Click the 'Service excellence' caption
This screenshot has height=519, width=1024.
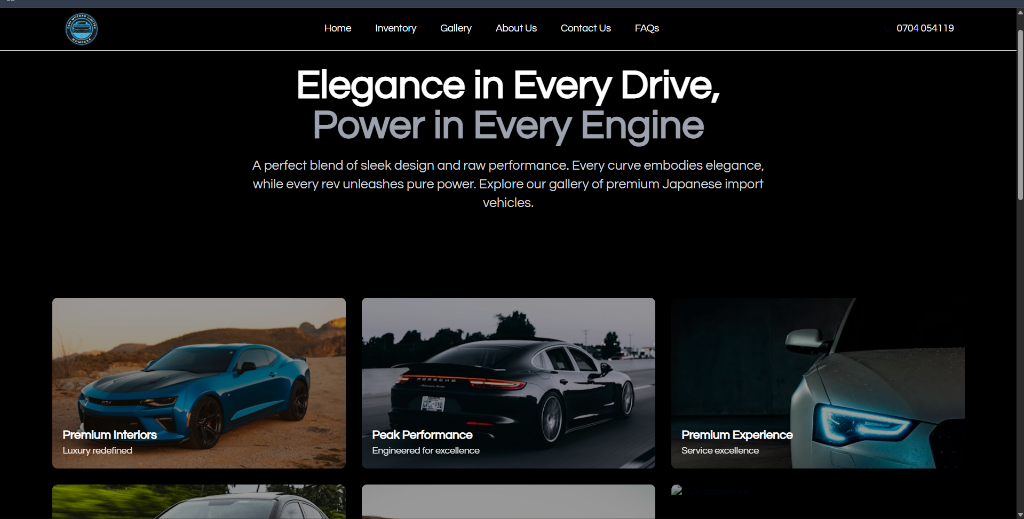720,450
